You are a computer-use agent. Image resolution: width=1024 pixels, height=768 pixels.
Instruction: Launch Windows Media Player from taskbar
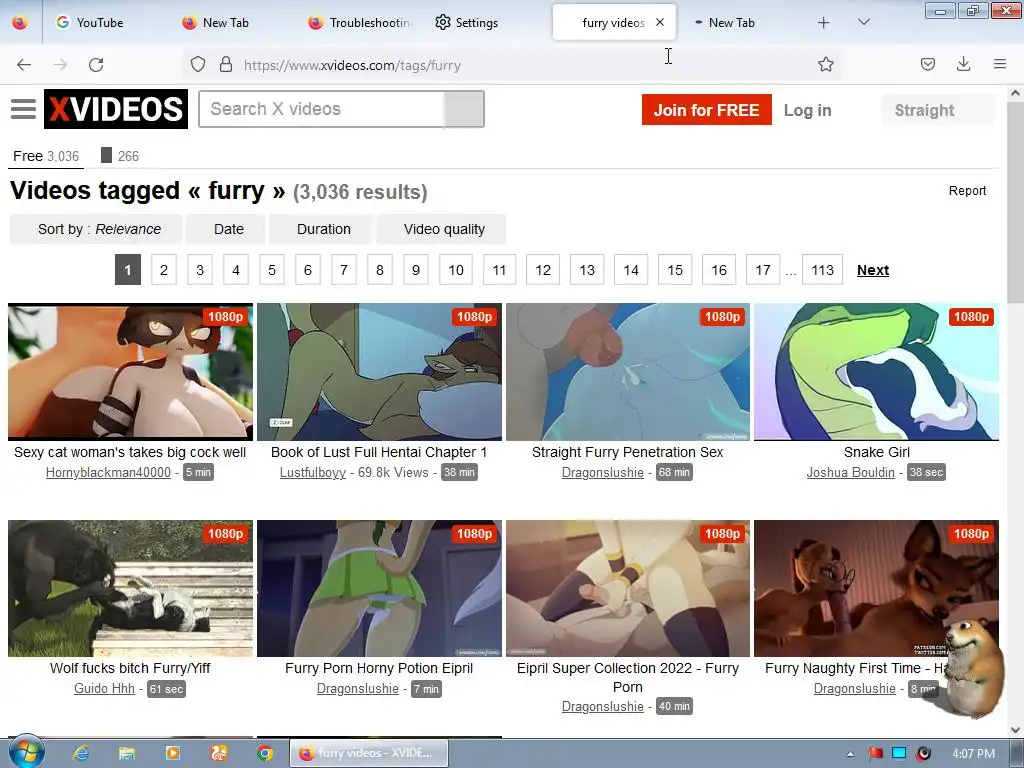[x=173, y=753]
